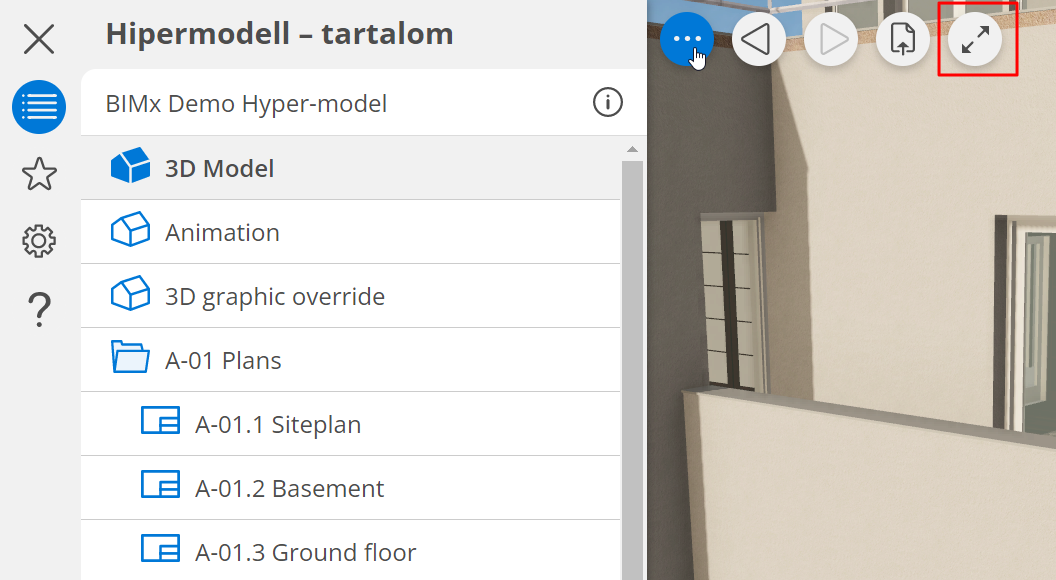Screen dimensions: 1056x580
Task: Open the help question mark icon
Action: tap(39, 309)
